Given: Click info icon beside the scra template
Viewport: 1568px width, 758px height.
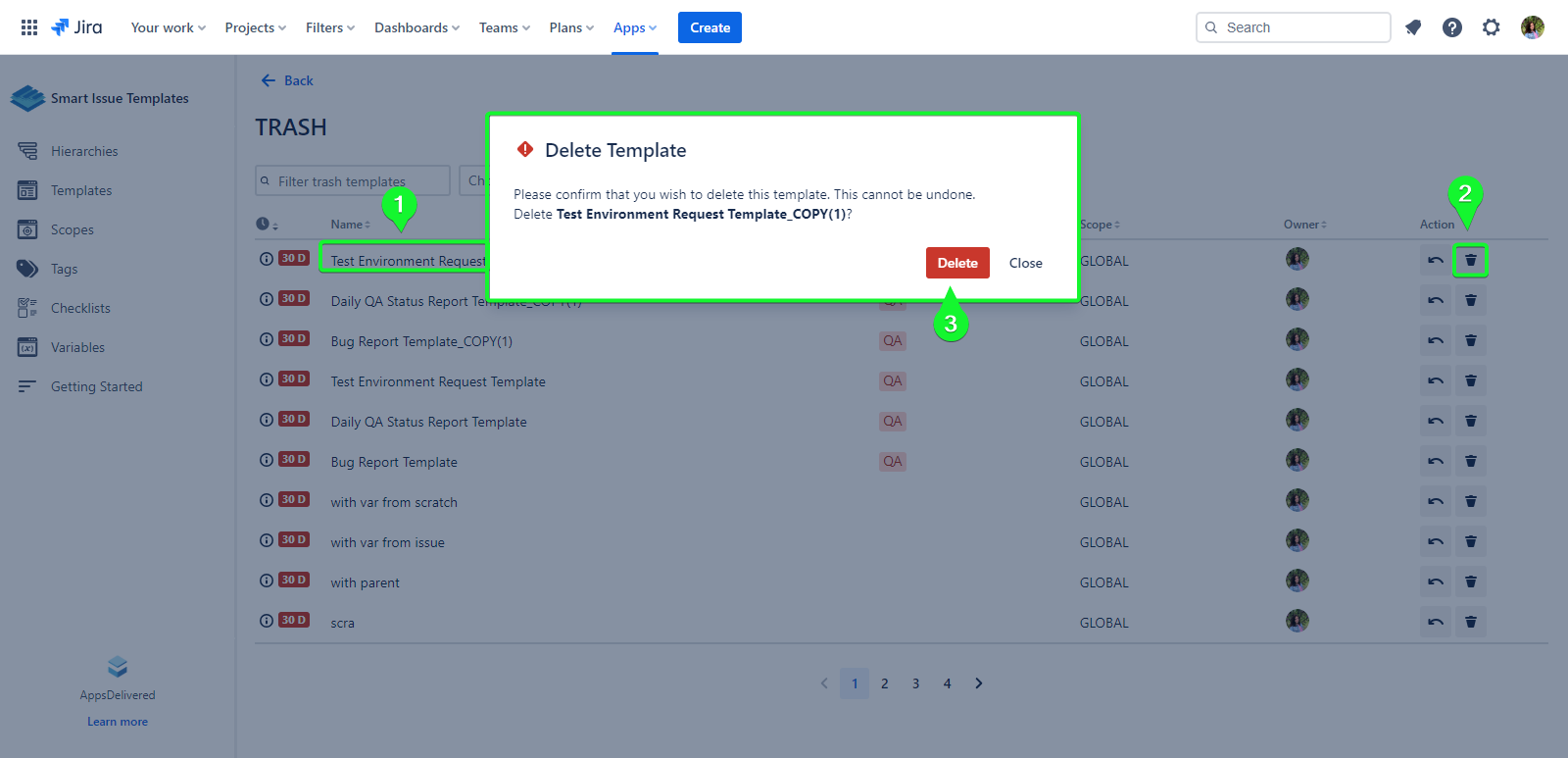Looking at the screenshot, I should click(266, 621).
